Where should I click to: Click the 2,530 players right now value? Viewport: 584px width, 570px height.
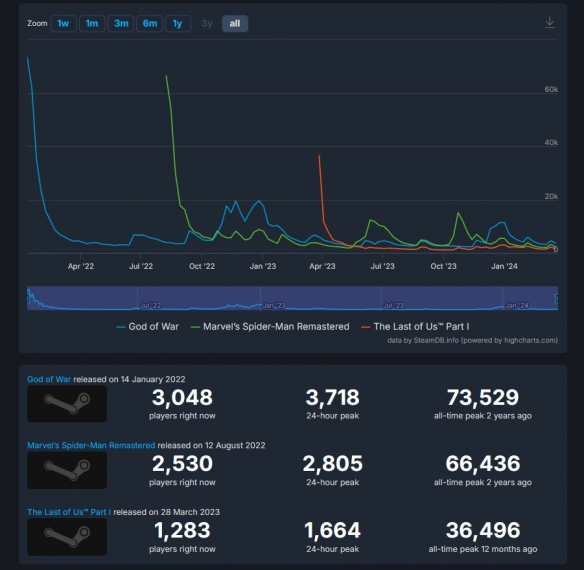coord(182,464)
